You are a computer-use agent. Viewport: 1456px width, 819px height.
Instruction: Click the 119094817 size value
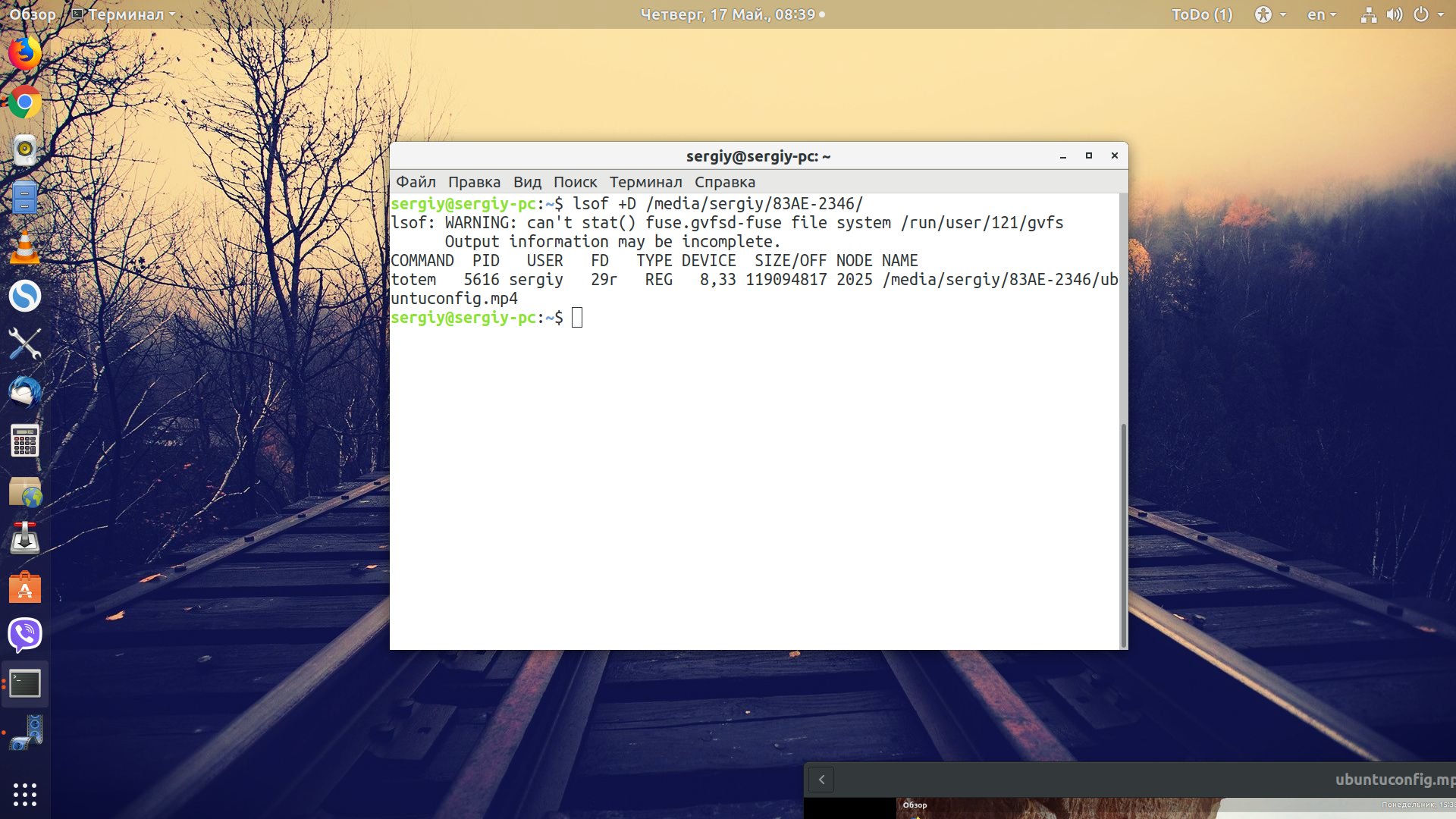tap(786, 280)
